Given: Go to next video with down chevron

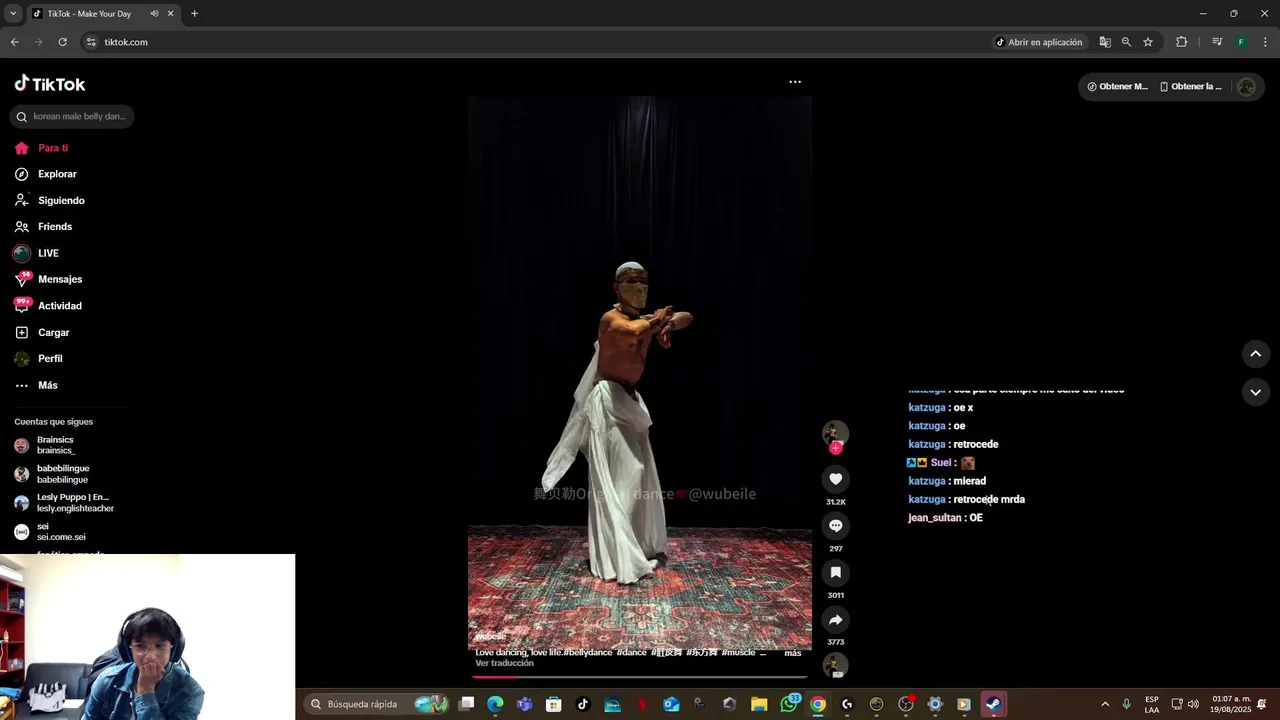Looking at the screenshot, I should (1256, 392).
